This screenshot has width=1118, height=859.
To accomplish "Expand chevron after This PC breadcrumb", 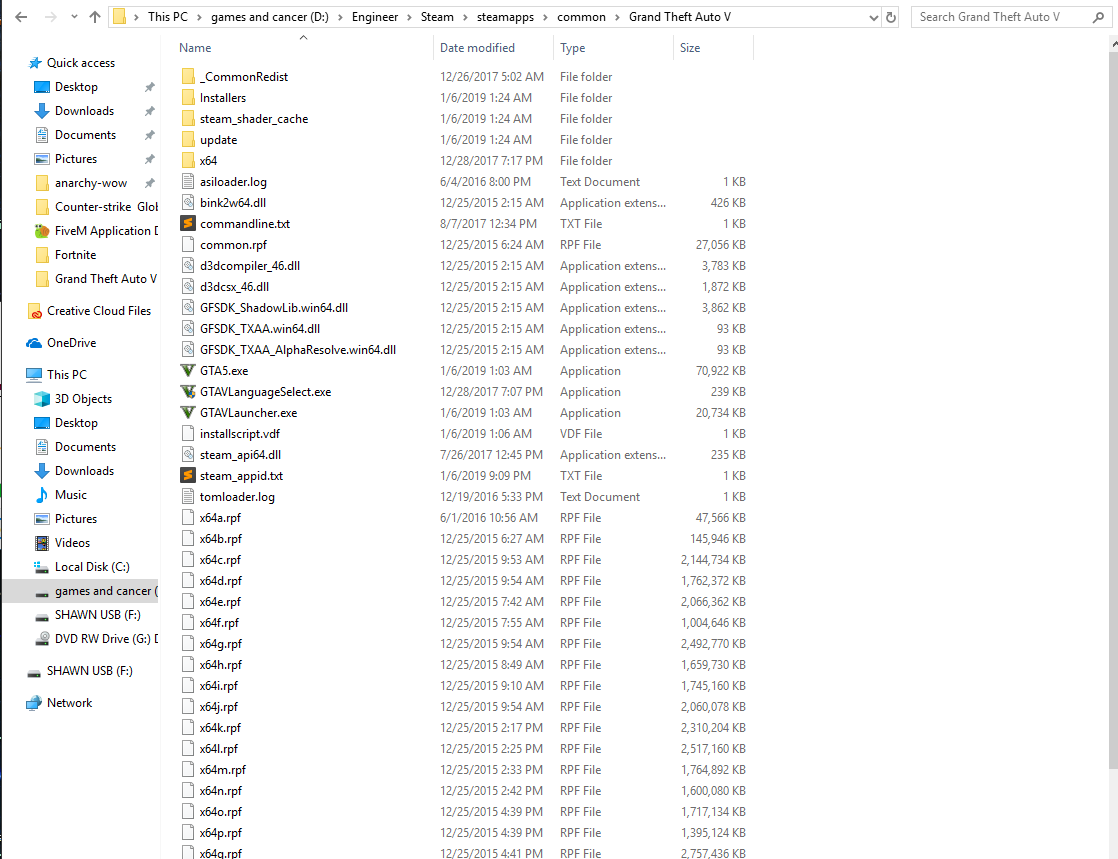I will tap(199, 17).
